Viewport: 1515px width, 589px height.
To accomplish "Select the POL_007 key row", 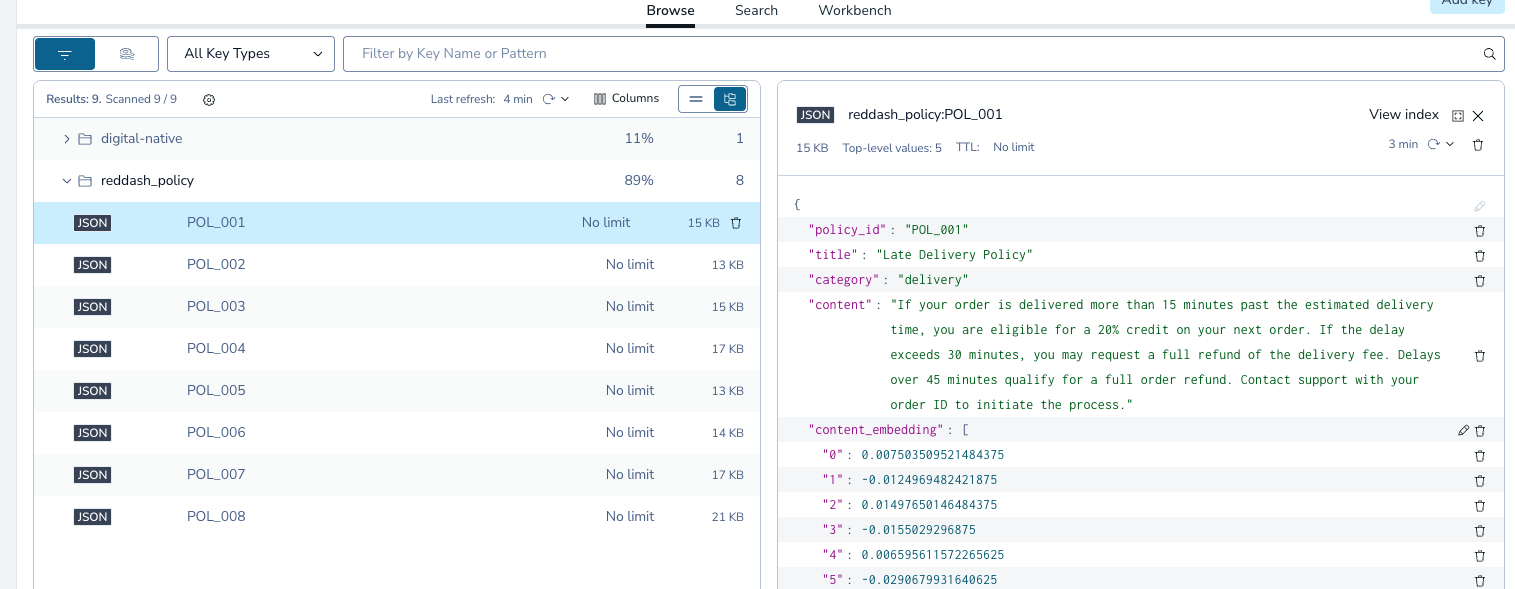I will [397, 475].
